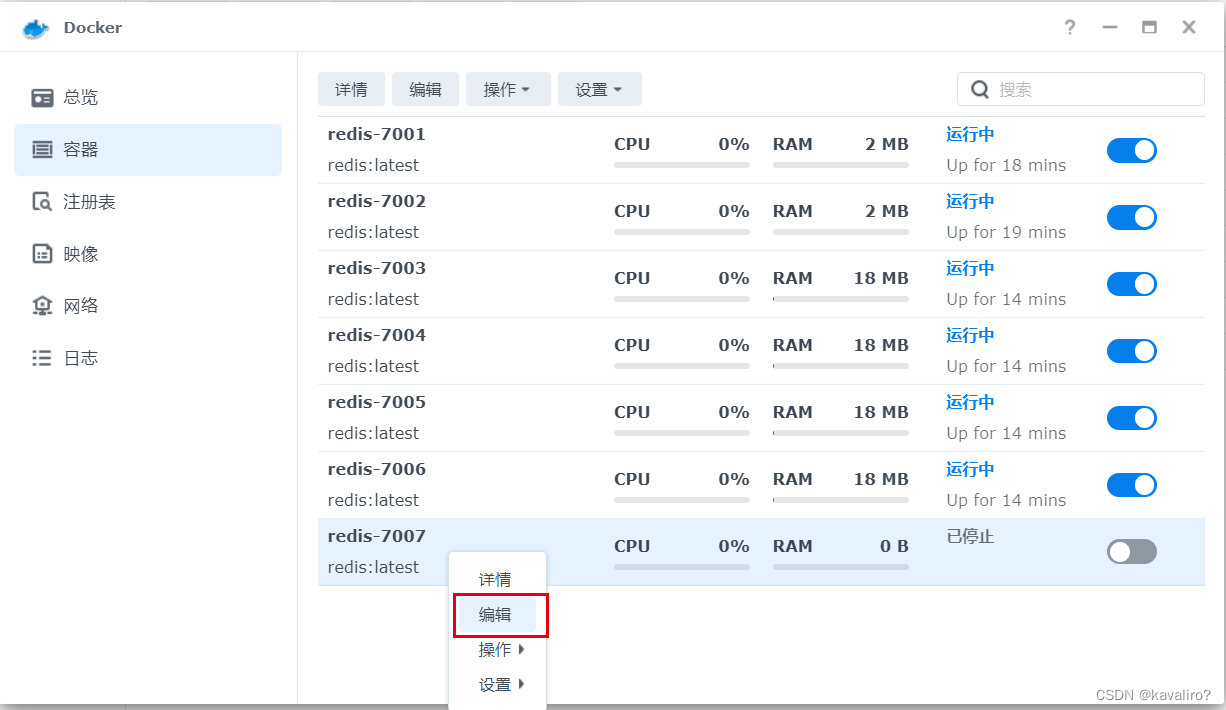Open the help question mark icon
The height and width of the screenshot is (710, 1226).
[x=1070, y=27]
